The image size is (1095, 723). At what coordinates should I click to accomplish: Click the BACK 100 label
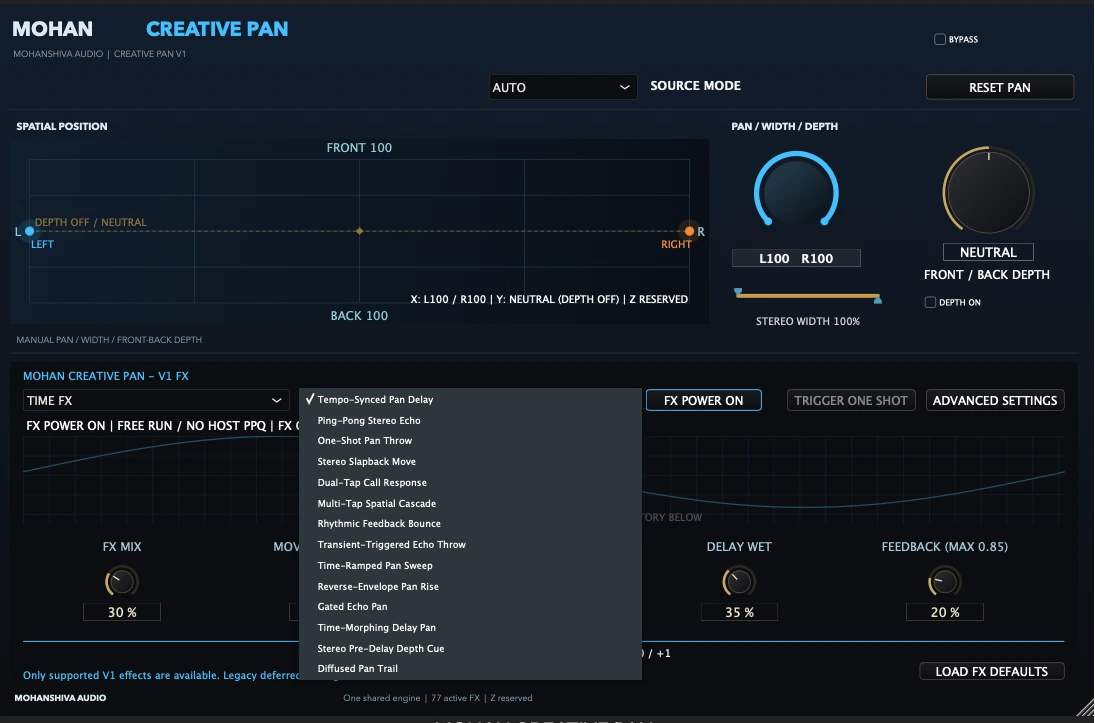359,316
